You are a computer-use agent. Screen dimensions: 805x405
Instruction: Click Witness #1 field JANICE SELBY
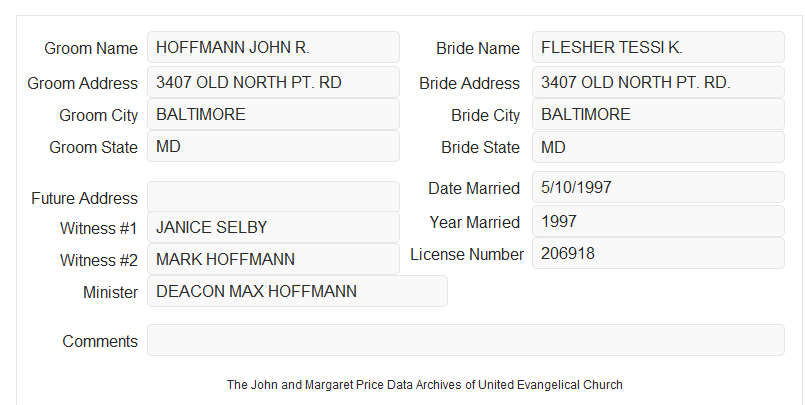click(273, 227)
